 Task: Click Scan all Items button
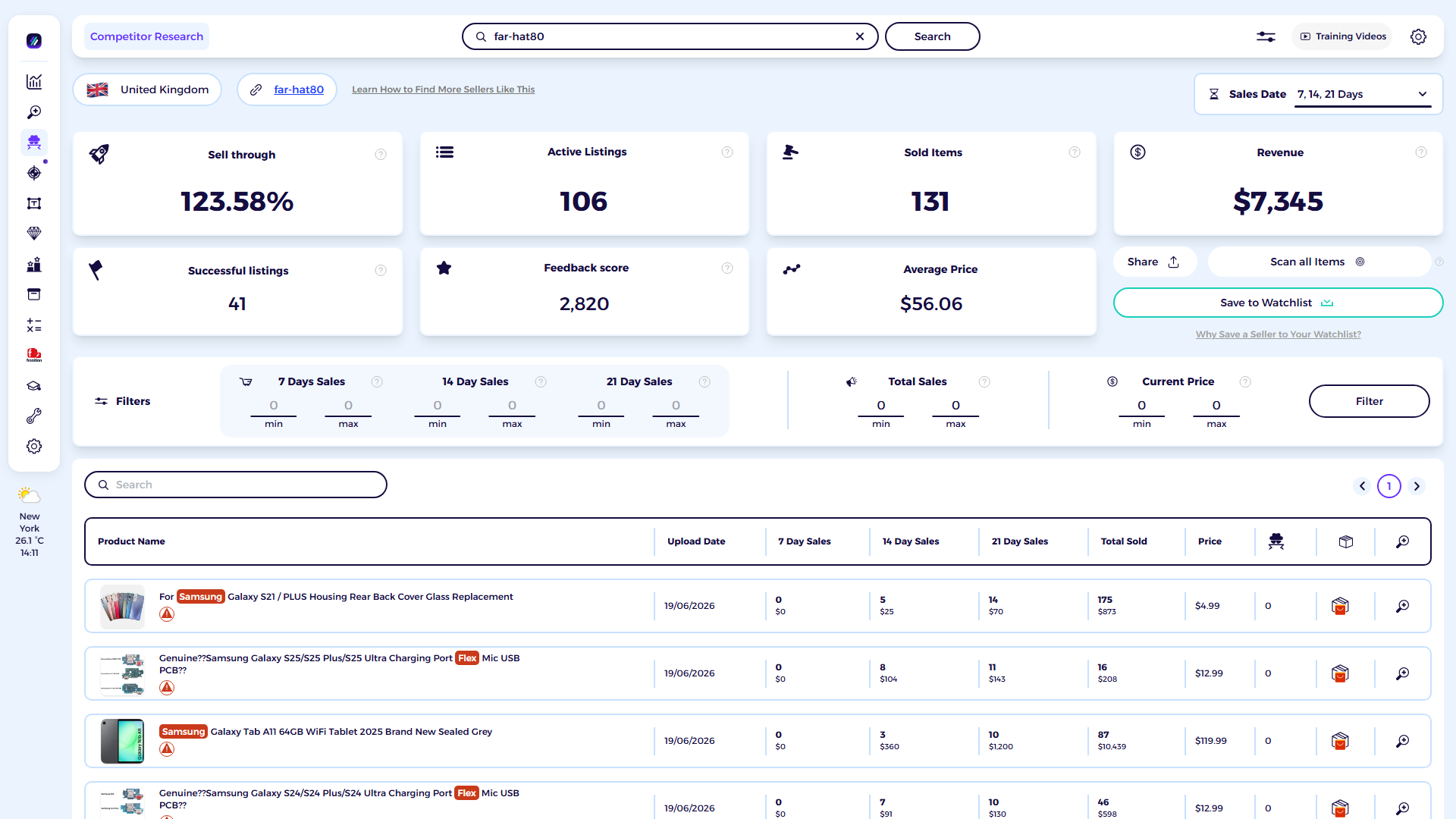1318,262
